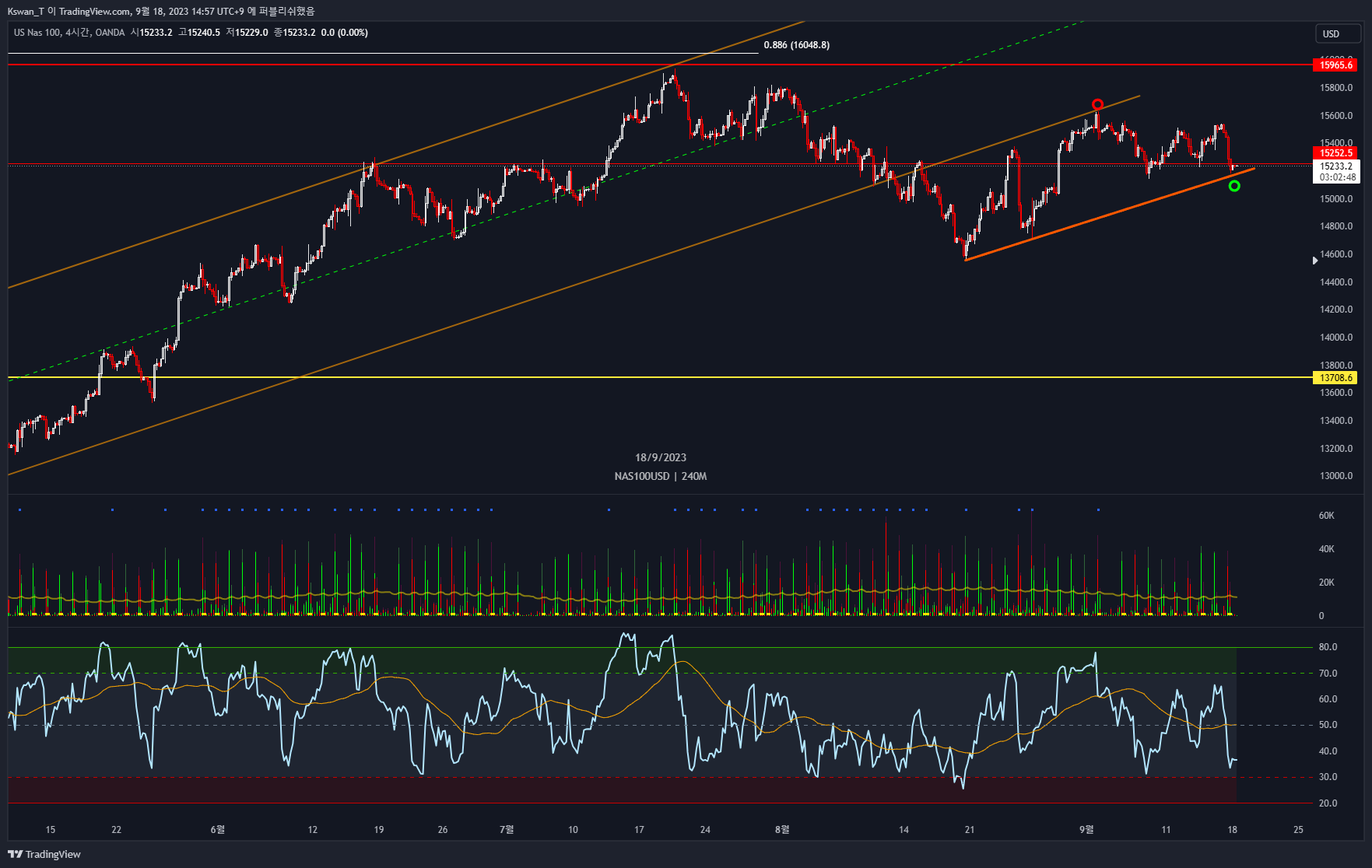Click the NAS100USD | 240M watermark text
The width and height of the screenshot is (1372, 868).
point(661,476)
